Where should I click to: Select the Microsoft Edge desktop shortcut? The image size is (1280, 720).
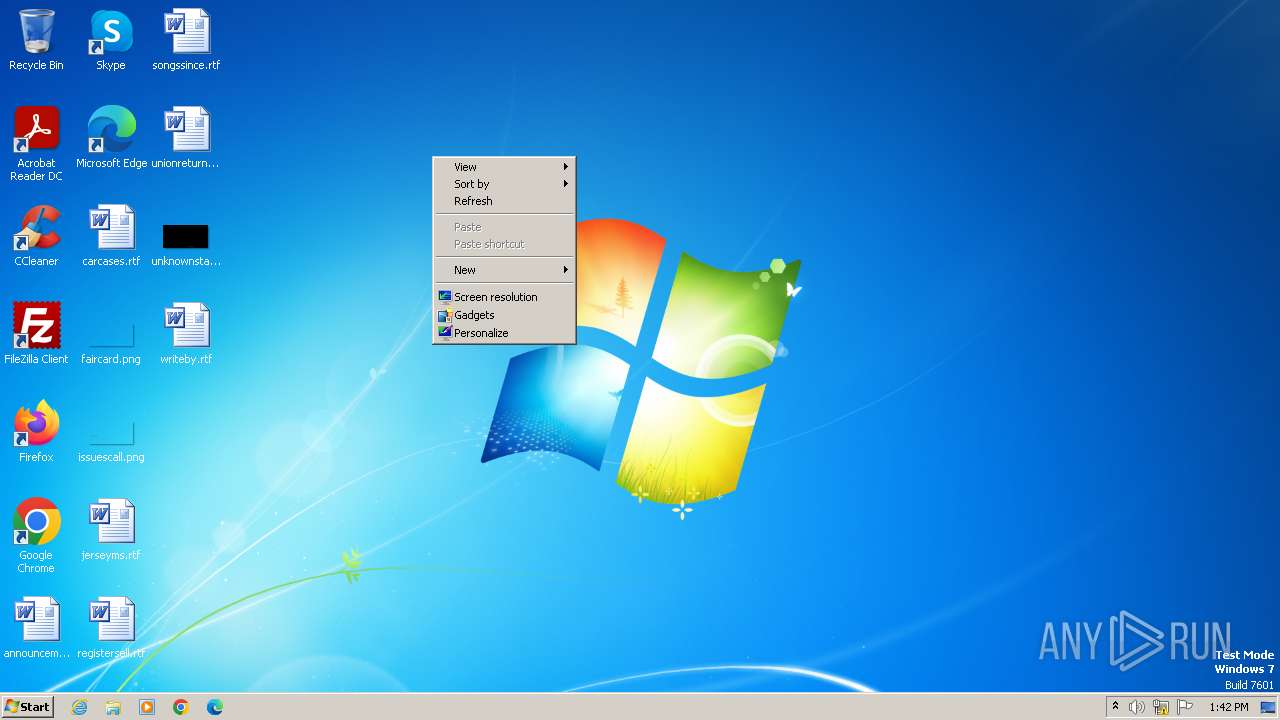111,138
